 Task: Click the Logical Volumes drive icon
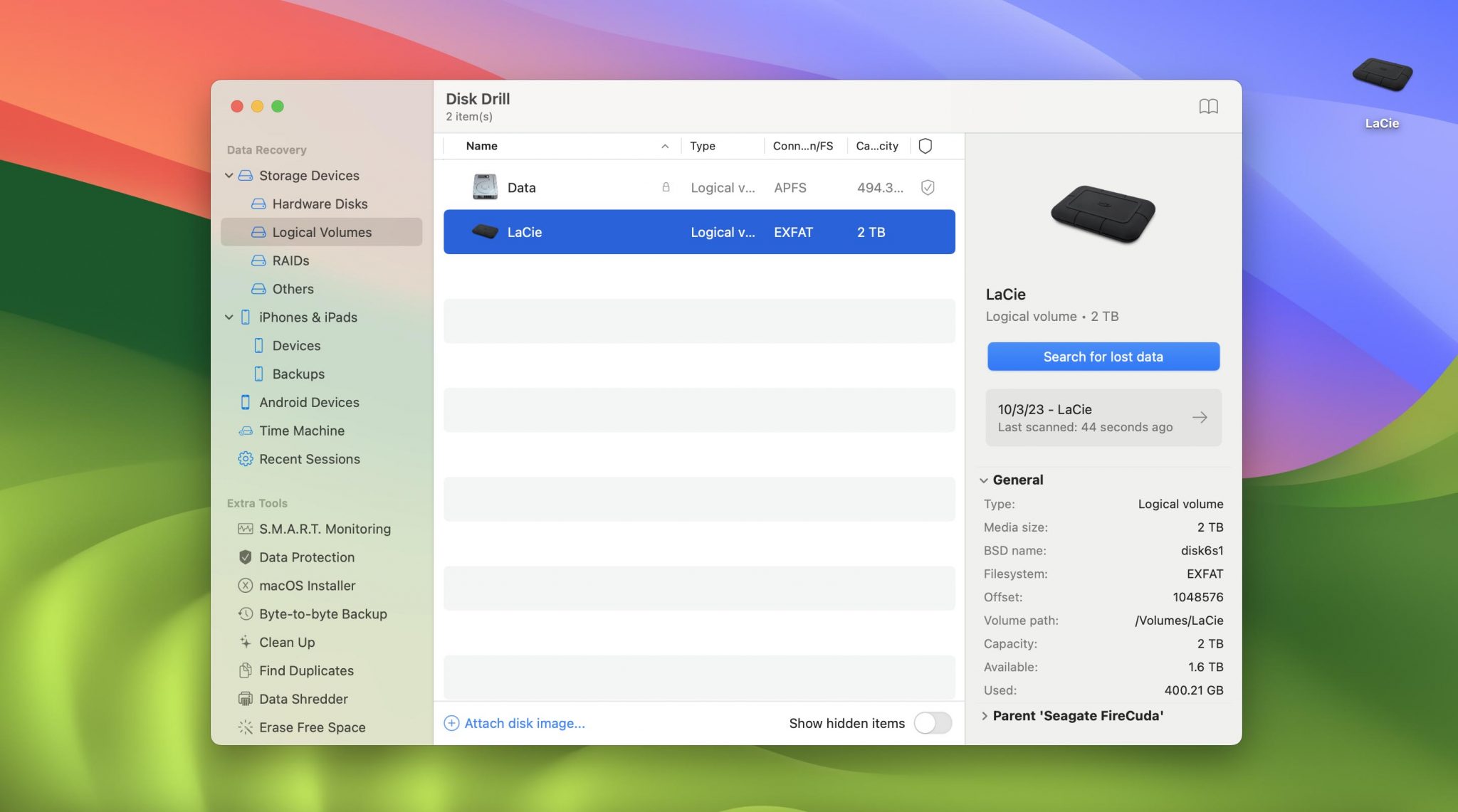click(x=258, y=232)
